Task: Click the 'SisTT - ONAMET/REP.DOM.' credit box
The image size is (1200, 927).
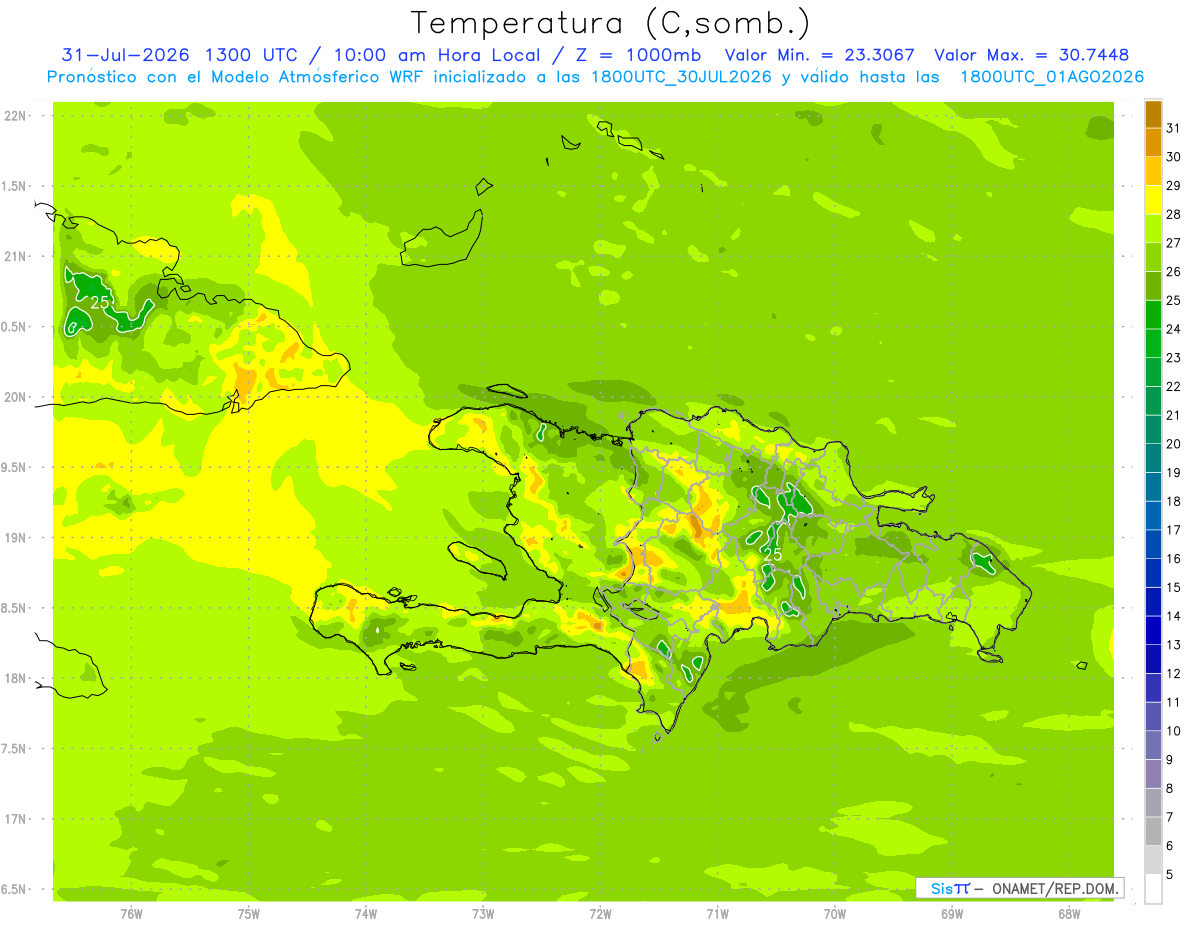Action: pos(1020,888)
